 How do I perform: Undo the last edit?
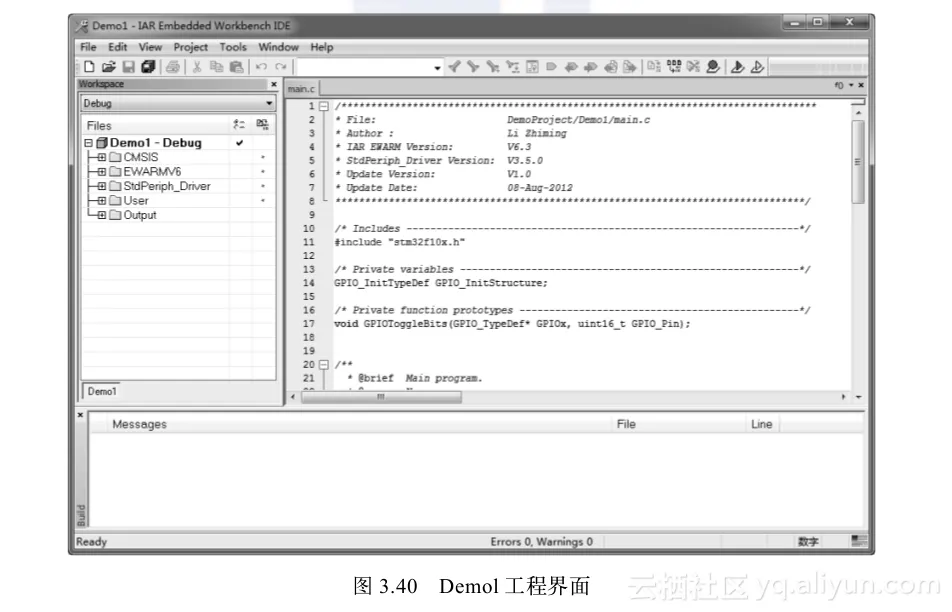click(261, 67)
